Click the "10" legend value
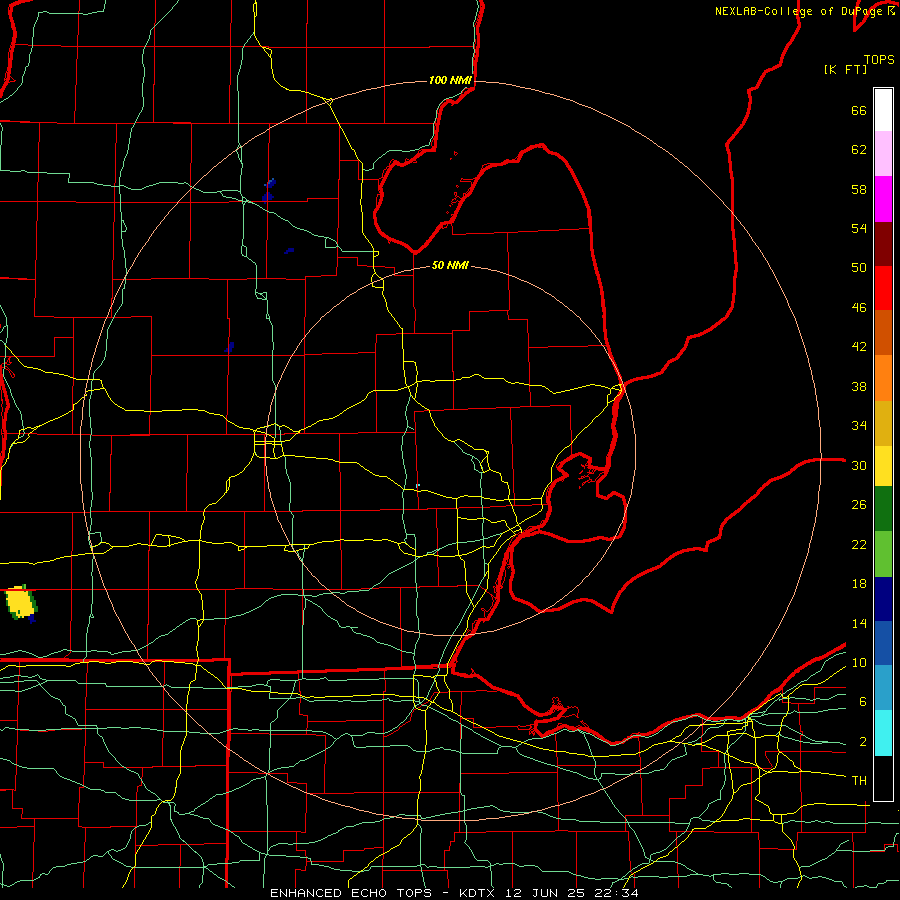This screenshot has width=900, height=900. point(859,662)
